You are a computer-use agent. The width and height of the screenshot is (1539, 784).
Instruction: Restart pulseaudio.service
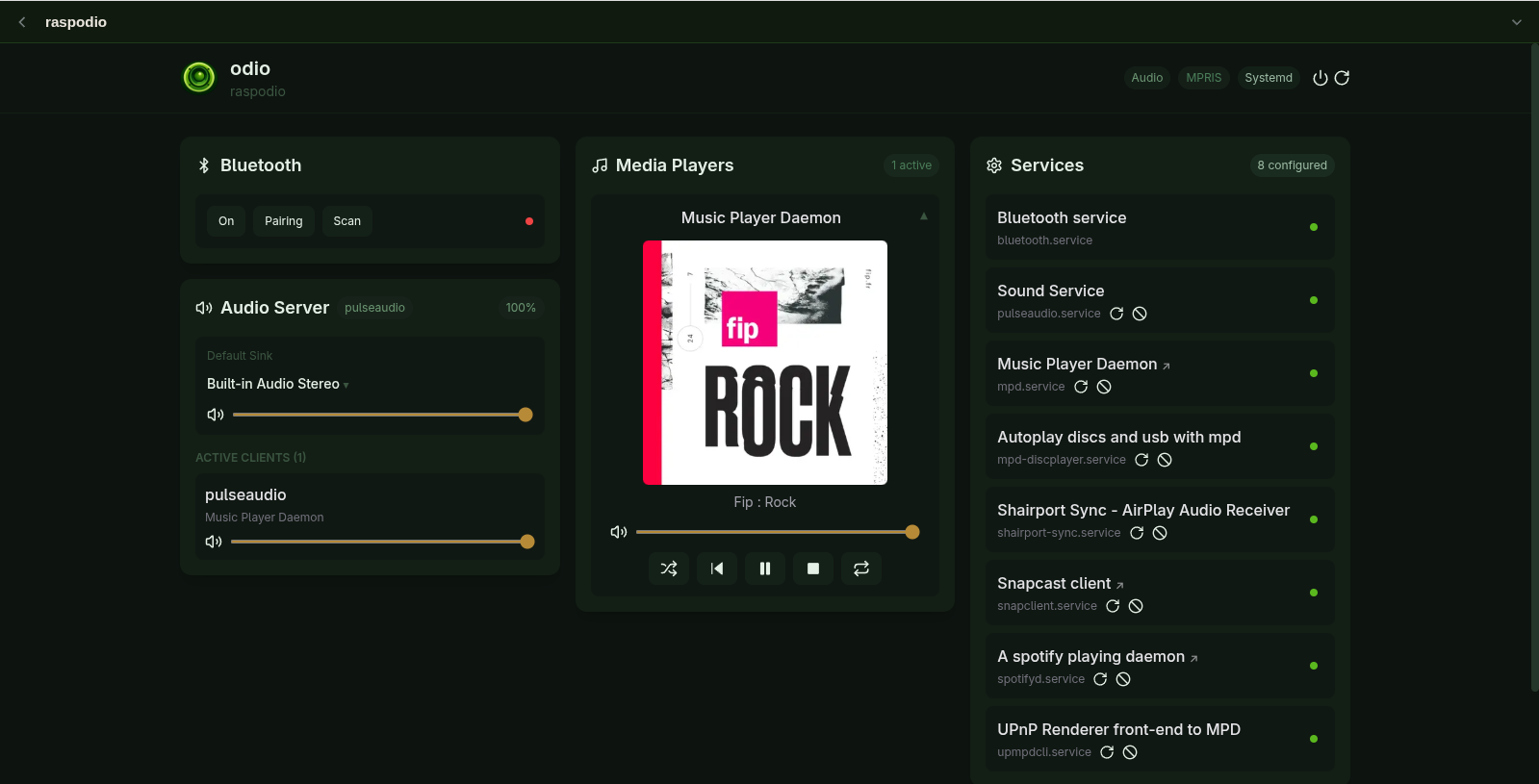tap(1116, 314)
